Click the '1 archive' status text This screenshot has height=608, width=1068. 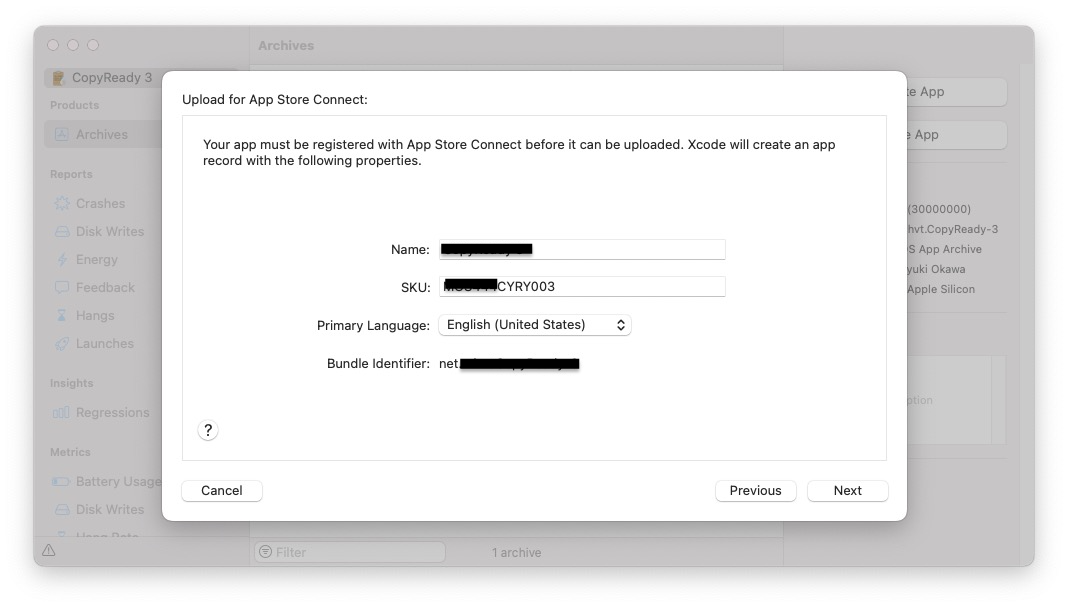[516, 553]
